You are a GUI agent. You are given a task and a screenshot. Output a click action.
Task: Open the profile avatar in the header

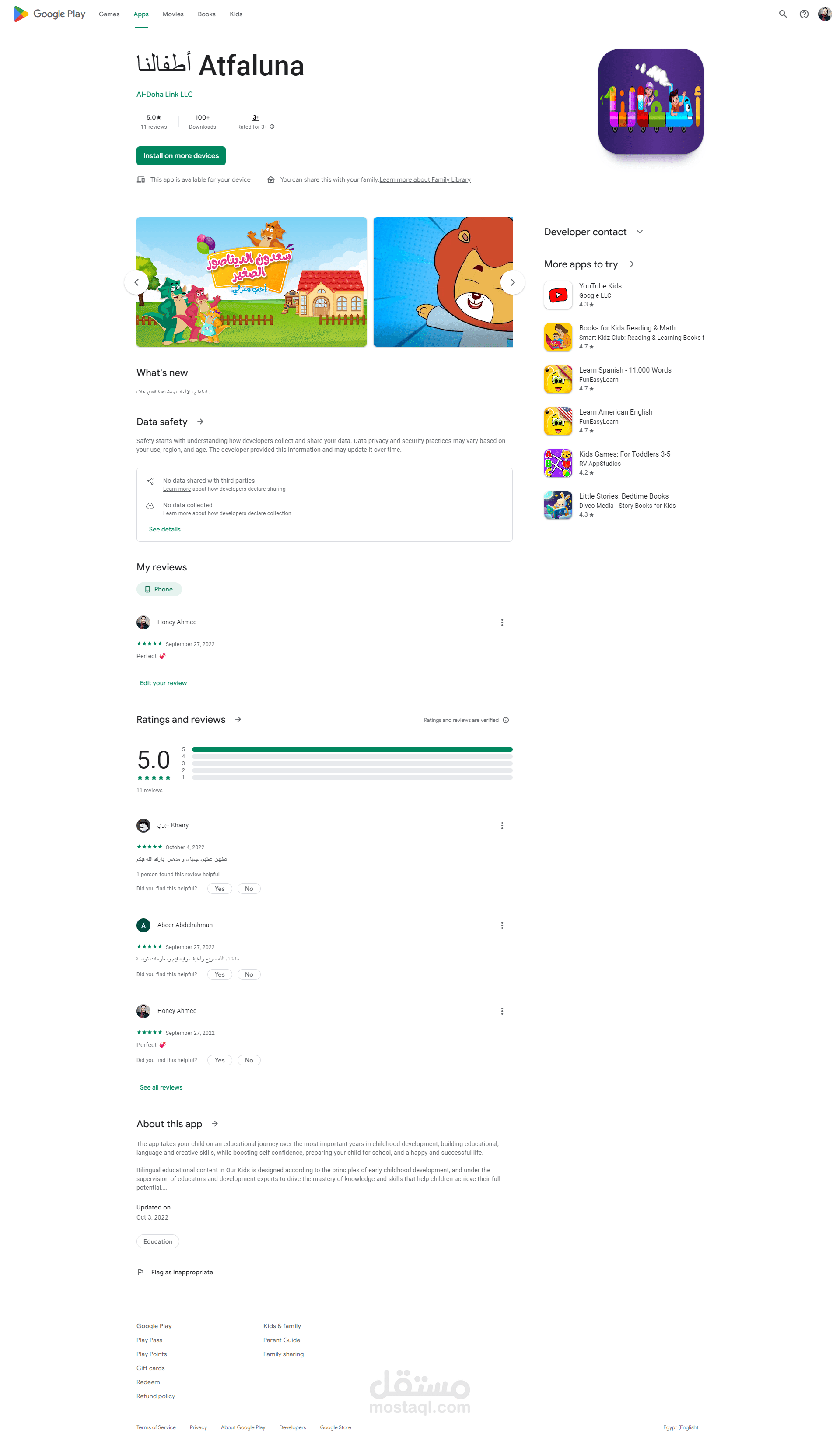pyautogui.click(x=825, y=14)
